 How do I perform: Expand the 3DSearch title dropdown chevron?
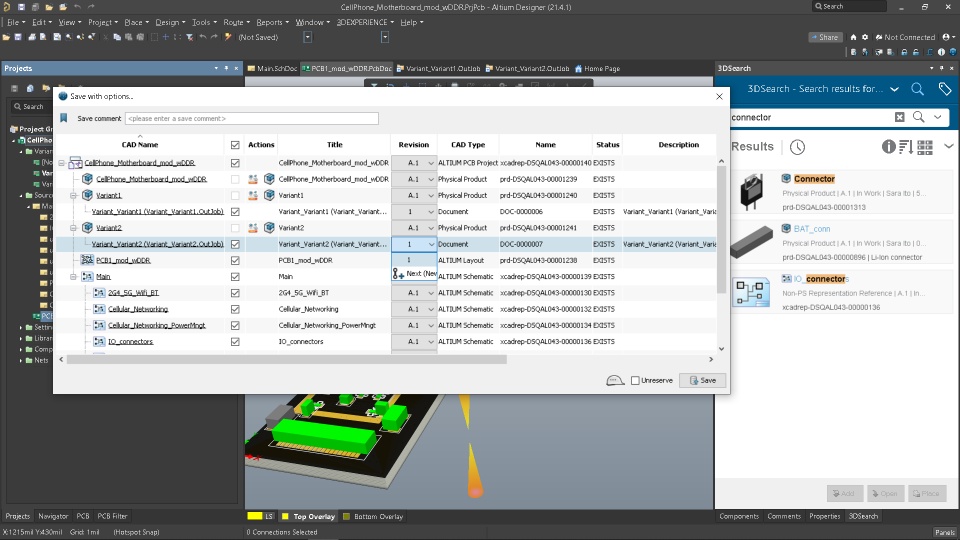click(x=894, y=89)
